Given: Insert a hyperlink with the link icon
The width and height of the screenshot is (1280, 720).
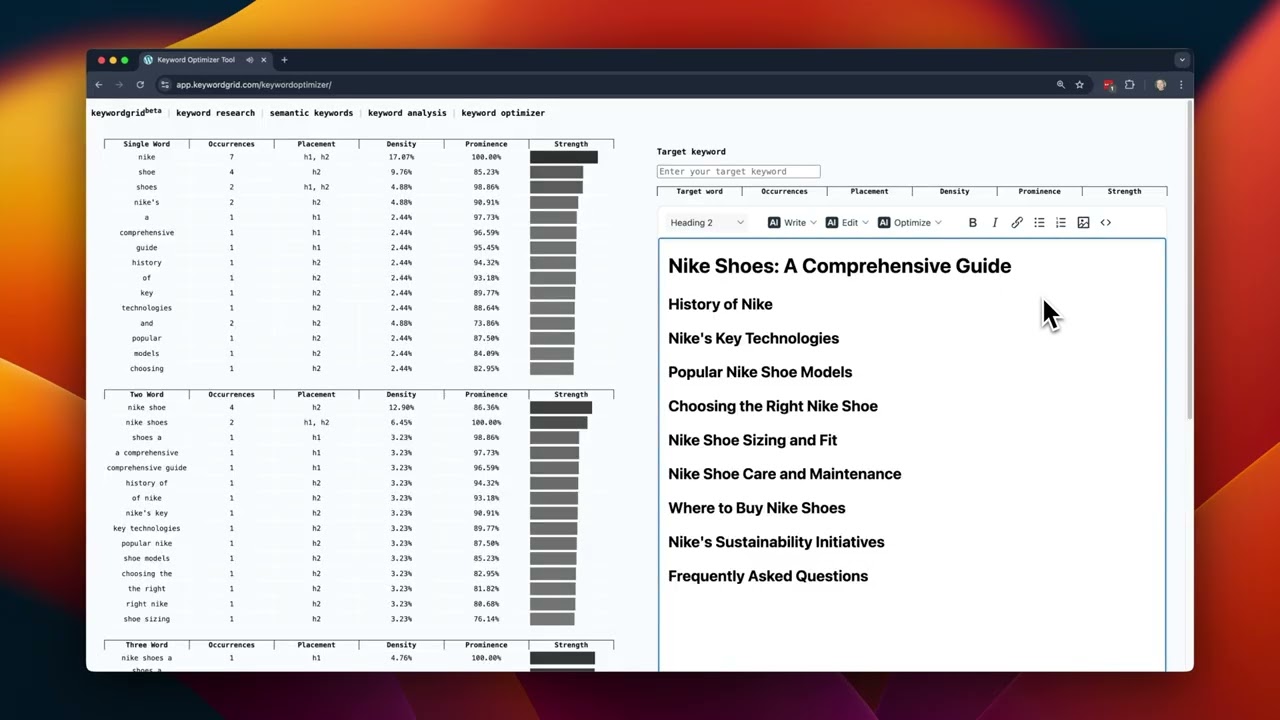Looking at the screenshot, I should pyautogui.click(x=1017, y=223).
